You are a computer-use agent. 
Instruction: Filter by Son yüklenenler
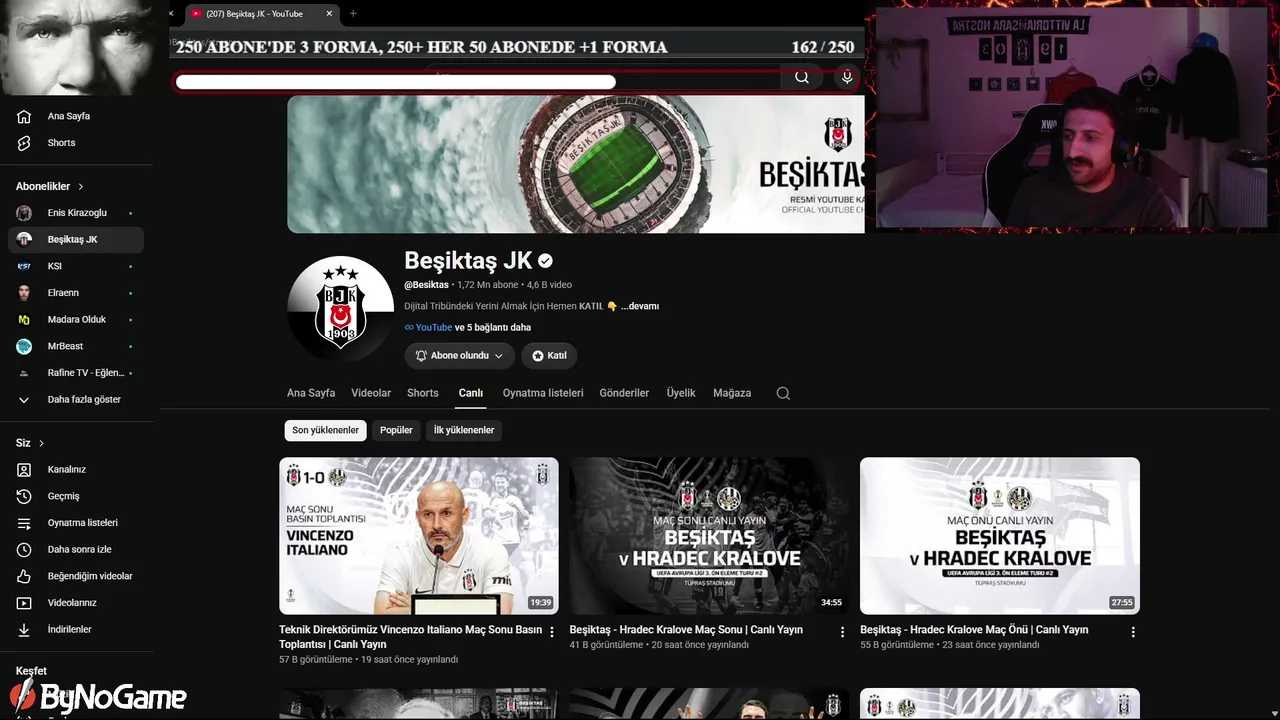pos(325,430)
